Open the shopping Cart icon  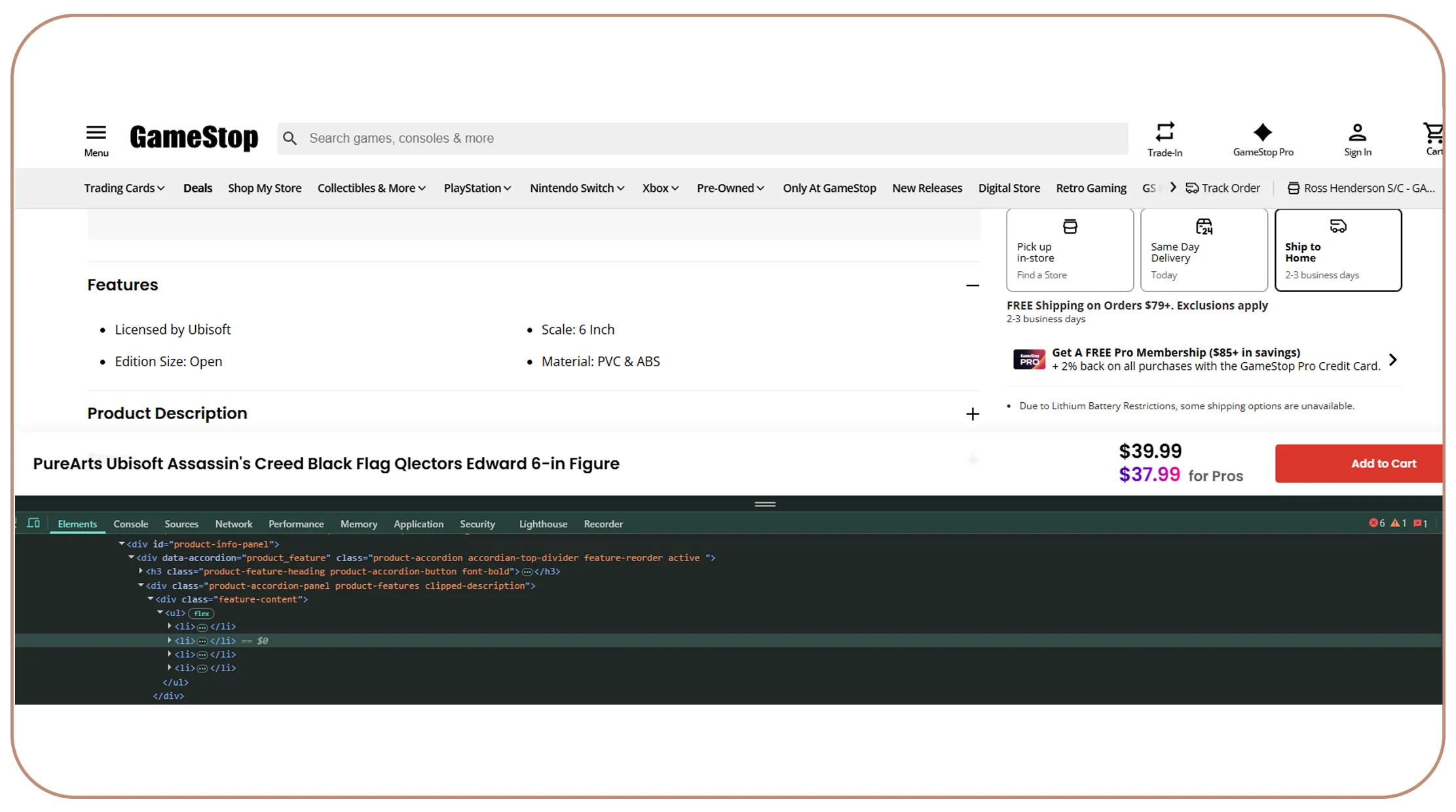(x=1433, y=133)
